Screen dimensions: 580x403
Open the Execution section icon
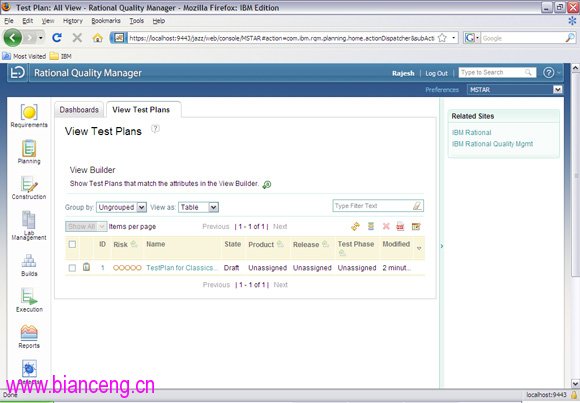click(29, 296)
